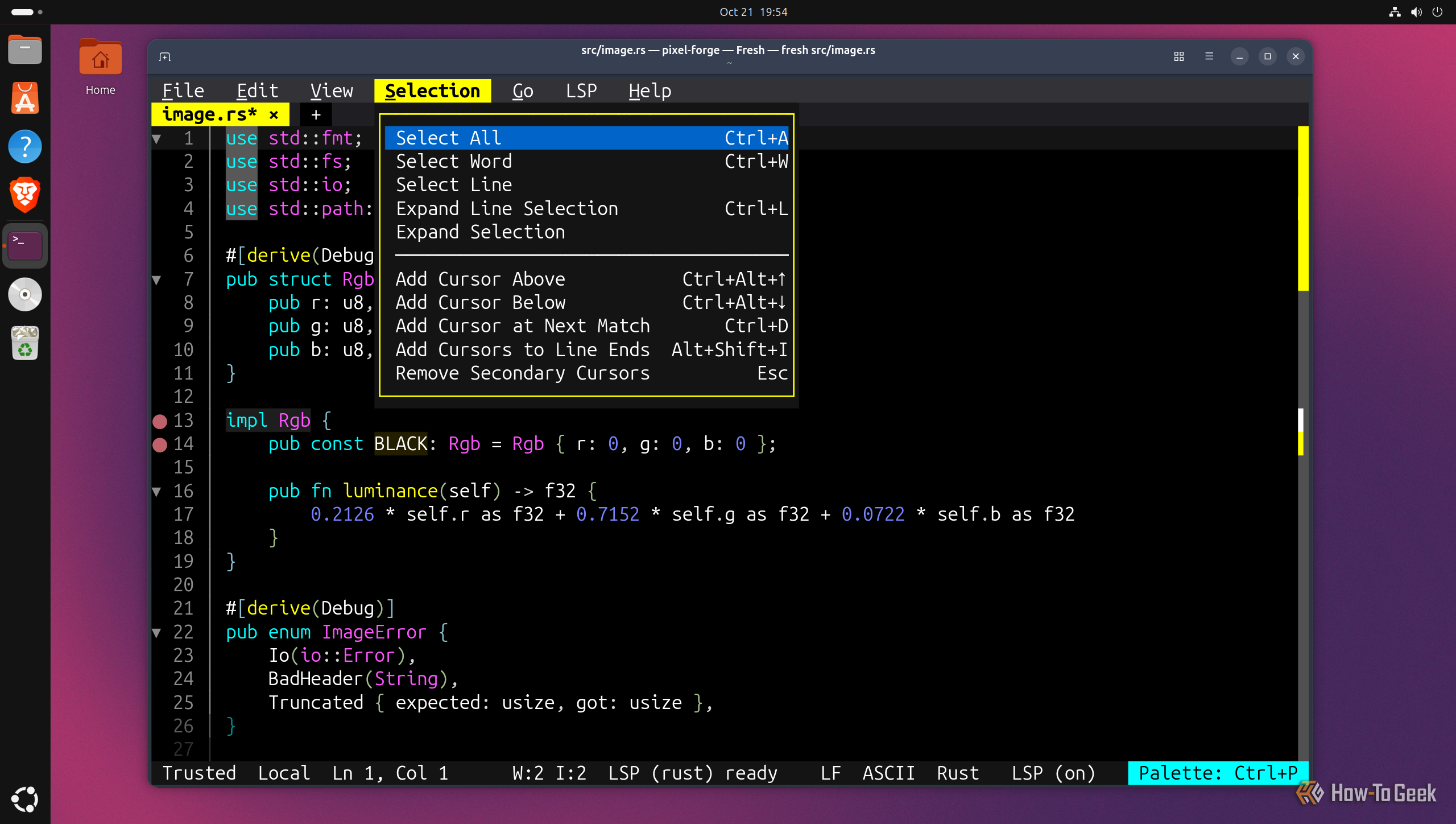Viewport: 1456px width, 824px height.
Task: Open the disc drive icon in the dock
Action: [25, 294]
